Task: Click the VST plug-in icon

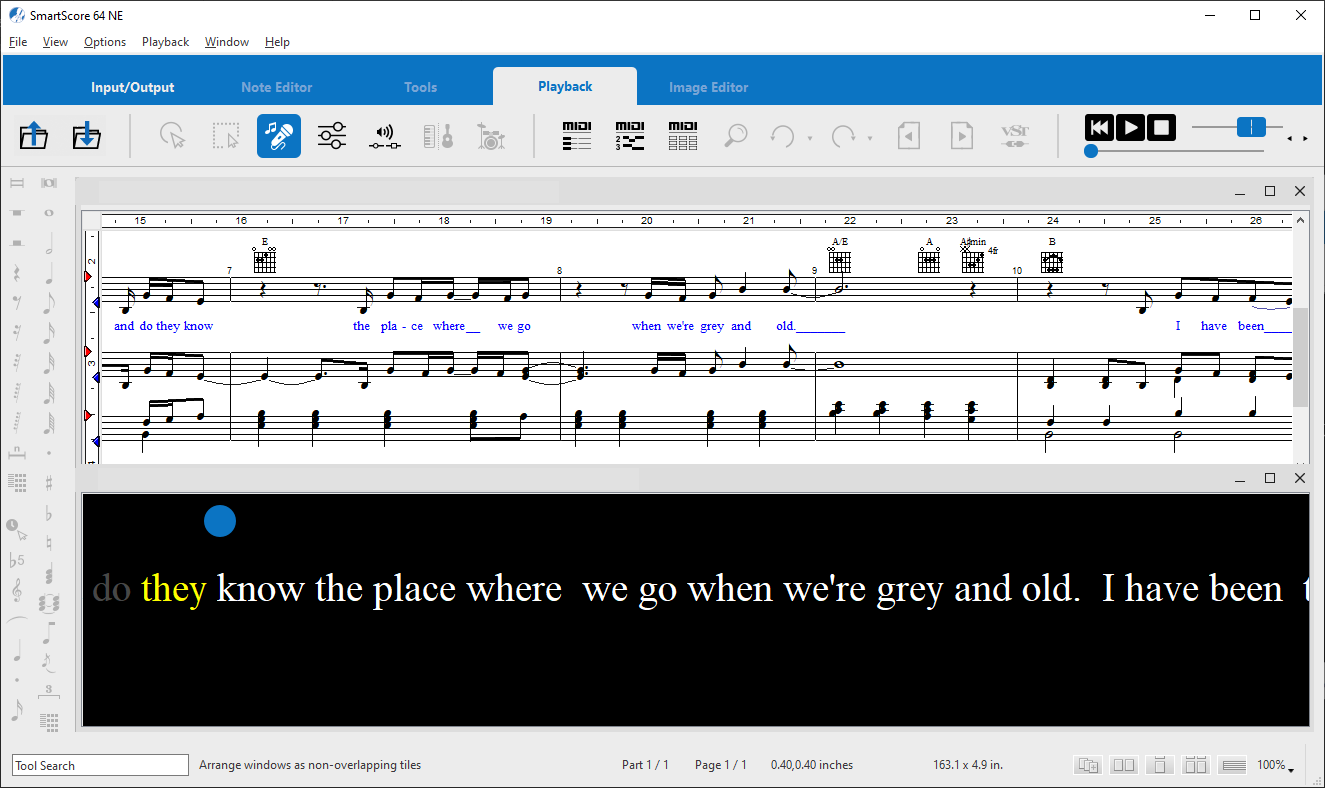Action: [x=1014, y=135]
